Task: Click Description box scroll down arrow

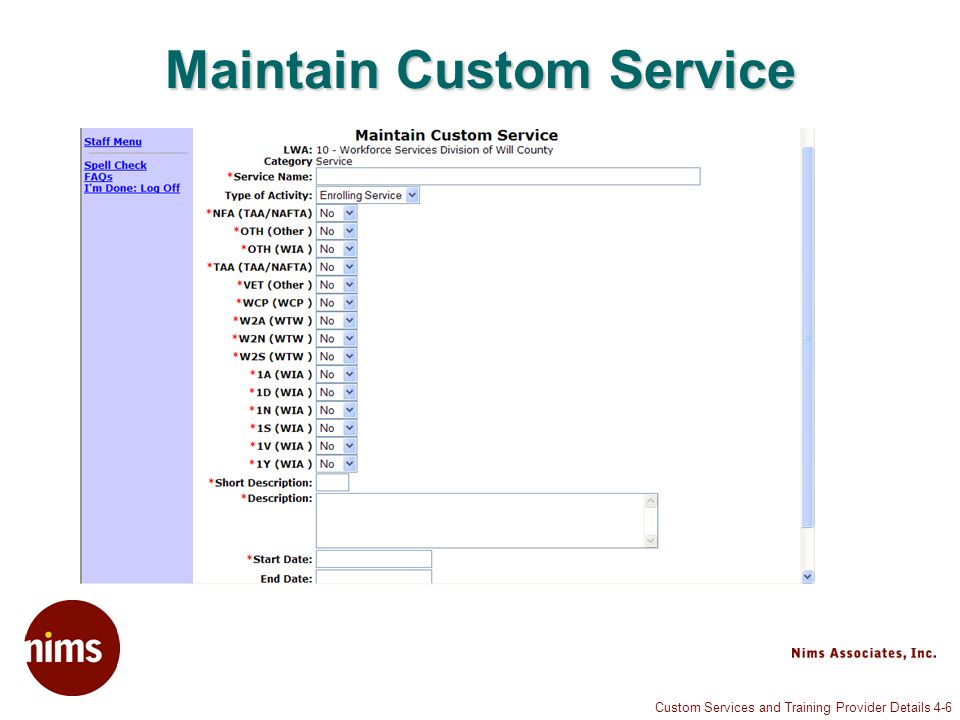Action: (x=650, y=540)
